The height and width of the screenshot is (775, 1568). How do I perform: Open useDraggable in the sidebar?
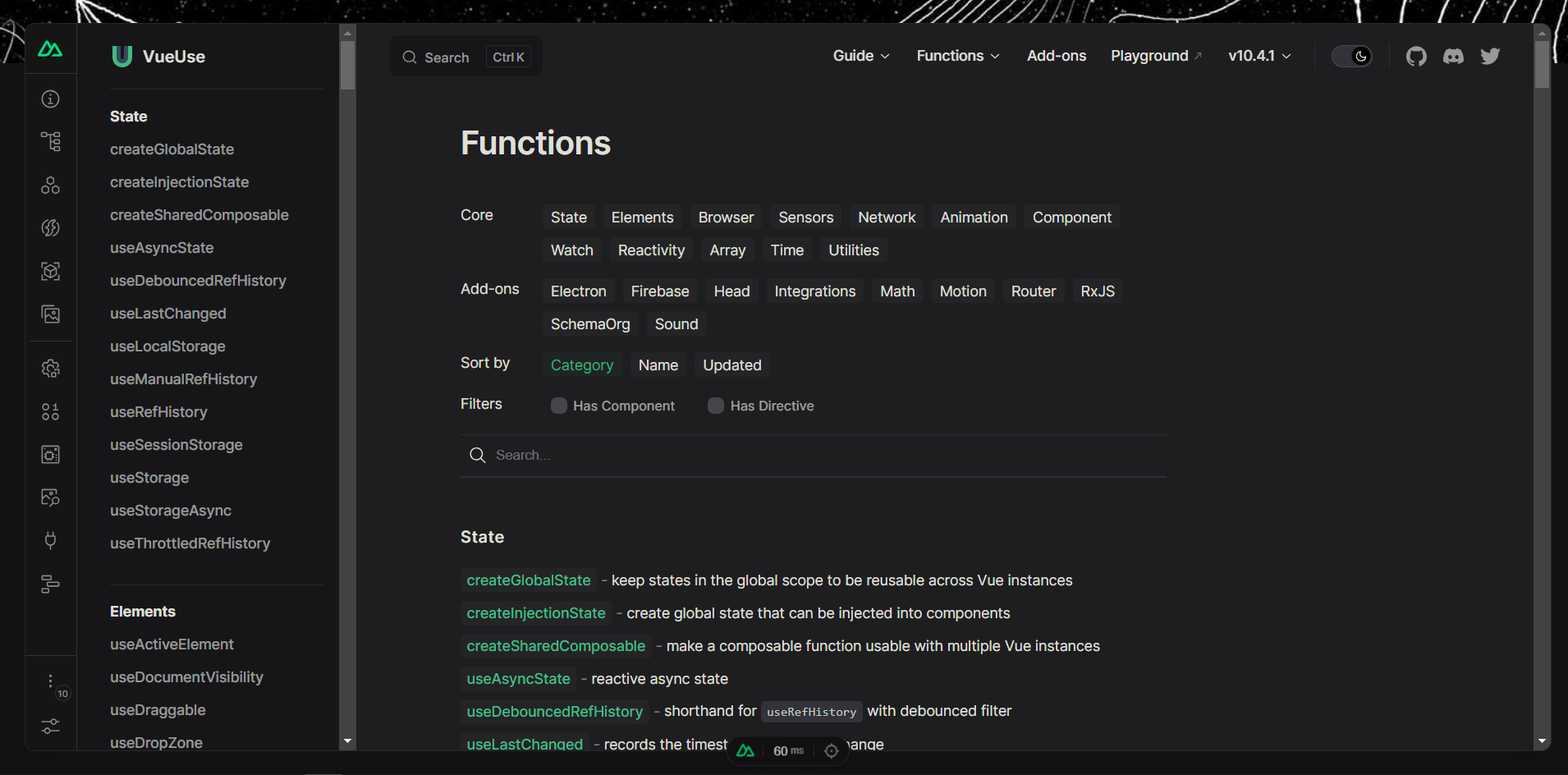[x=158, y=710]
